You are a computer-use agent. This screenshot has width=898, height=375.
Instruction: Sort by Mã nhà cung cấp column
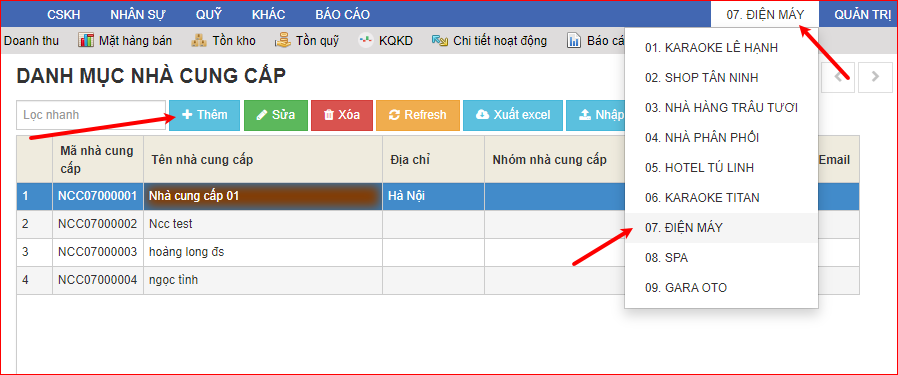point(98,160)
